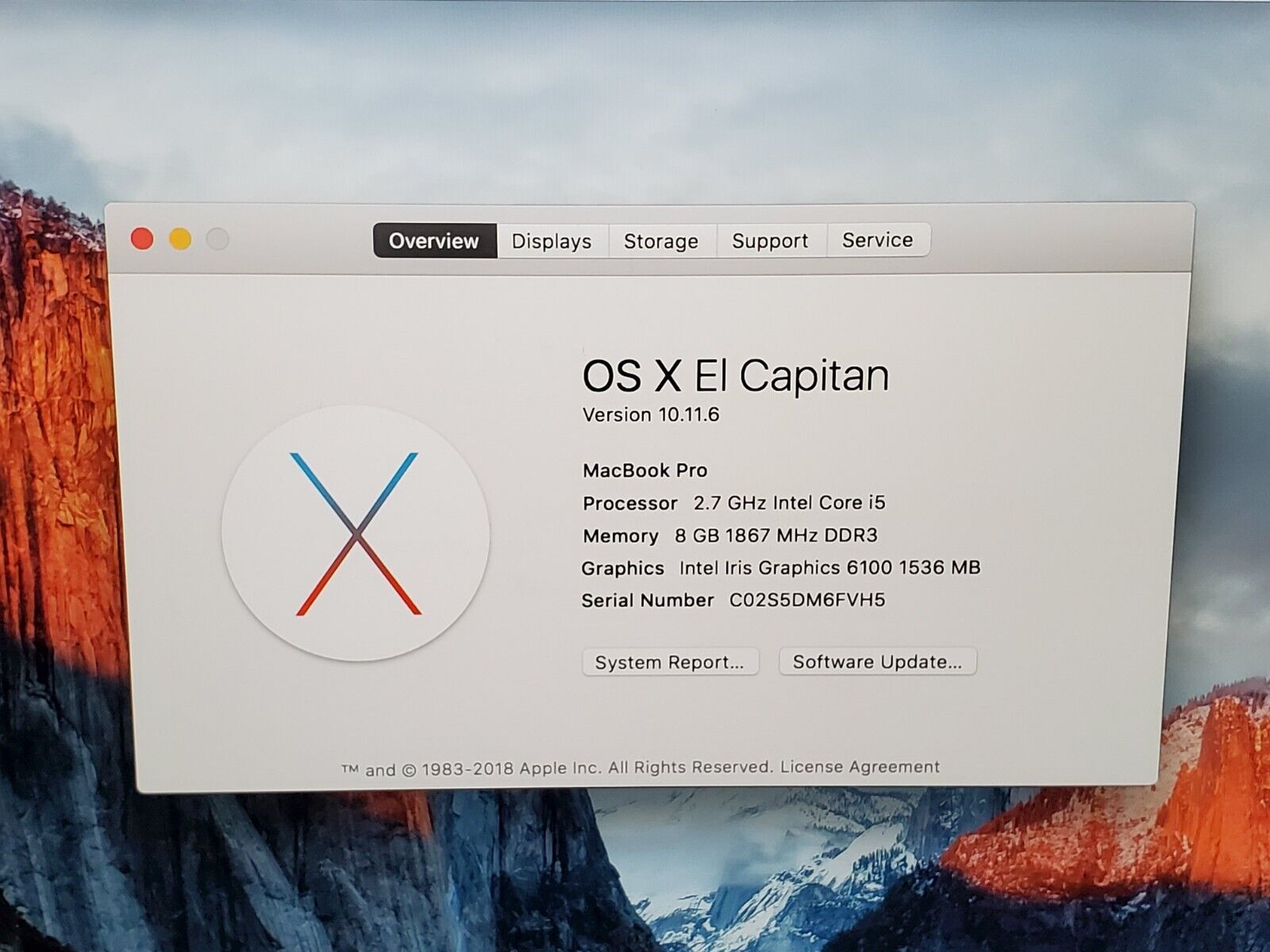The width and height of the screenshot is (1270, 952).
Task: Close the About This Mac window
Action: [142, 239]
